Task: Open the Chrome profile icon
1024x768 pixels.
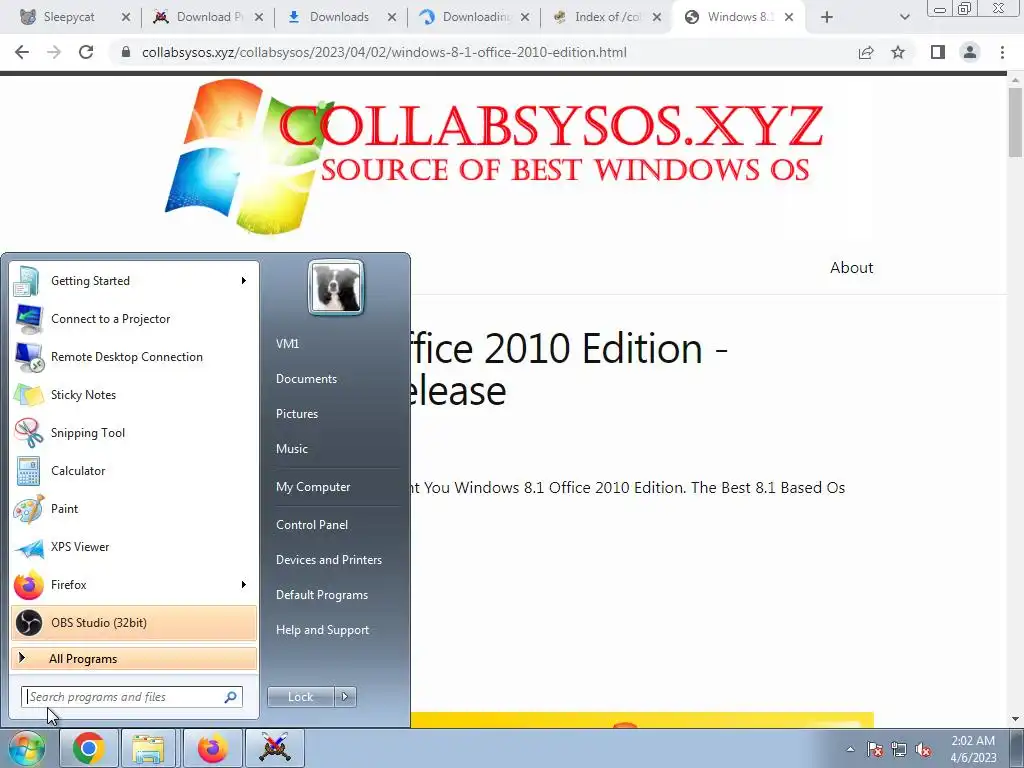Action: pyautogui.click(x=970, y=52)
